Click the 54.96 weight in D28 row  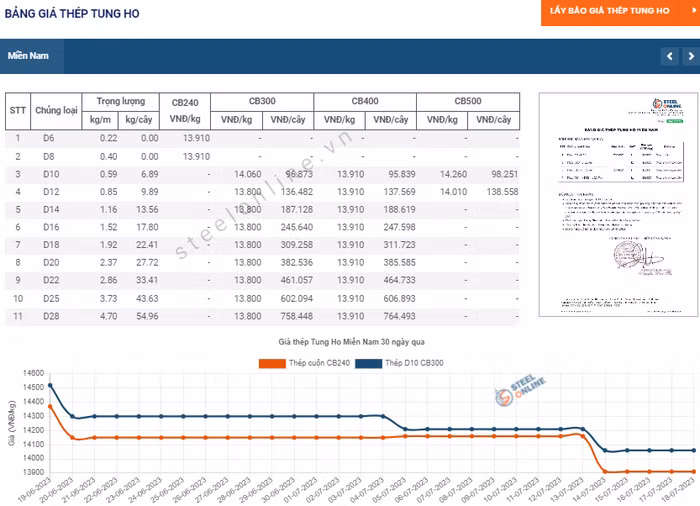147,316
